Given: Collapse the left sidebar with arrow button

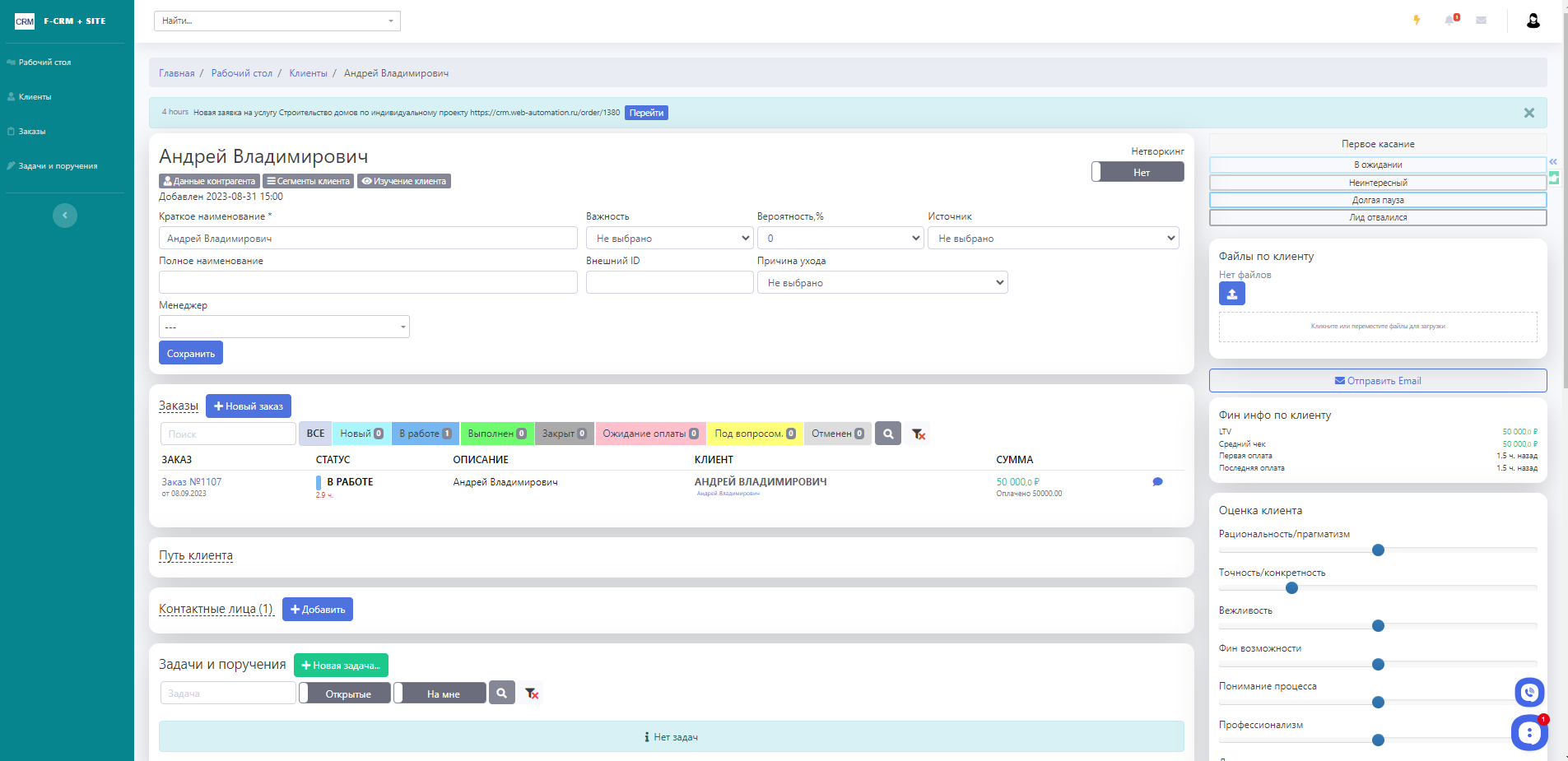Looking at the screenshot, I should pyautogui.click(x=65, y=216).
